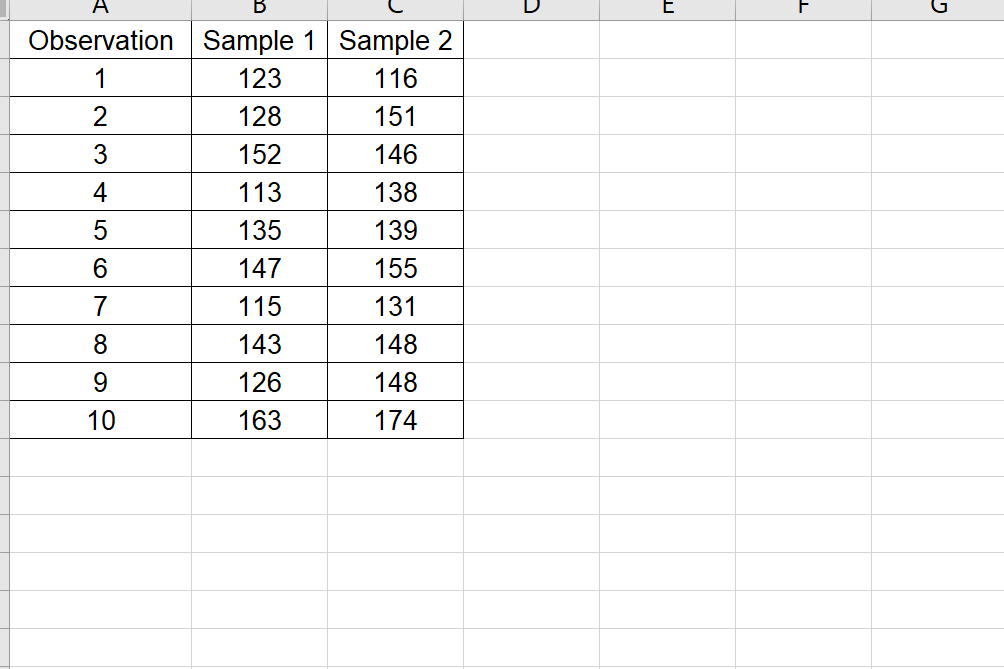Select the cell containing 123
The width and height of the screenshot is (1004, 669).
tap(258, 78)
